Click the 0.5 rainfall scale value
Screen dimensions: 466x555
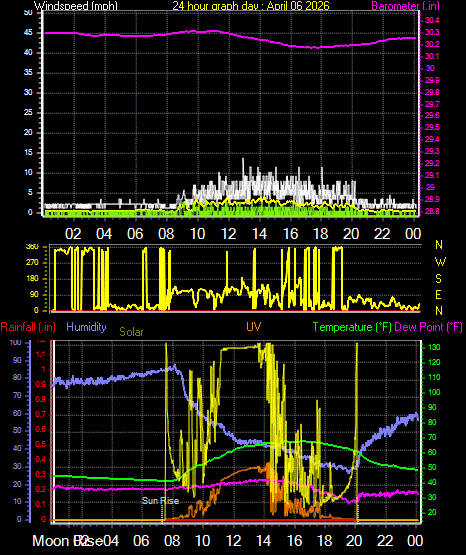click(x=41, y=444)
